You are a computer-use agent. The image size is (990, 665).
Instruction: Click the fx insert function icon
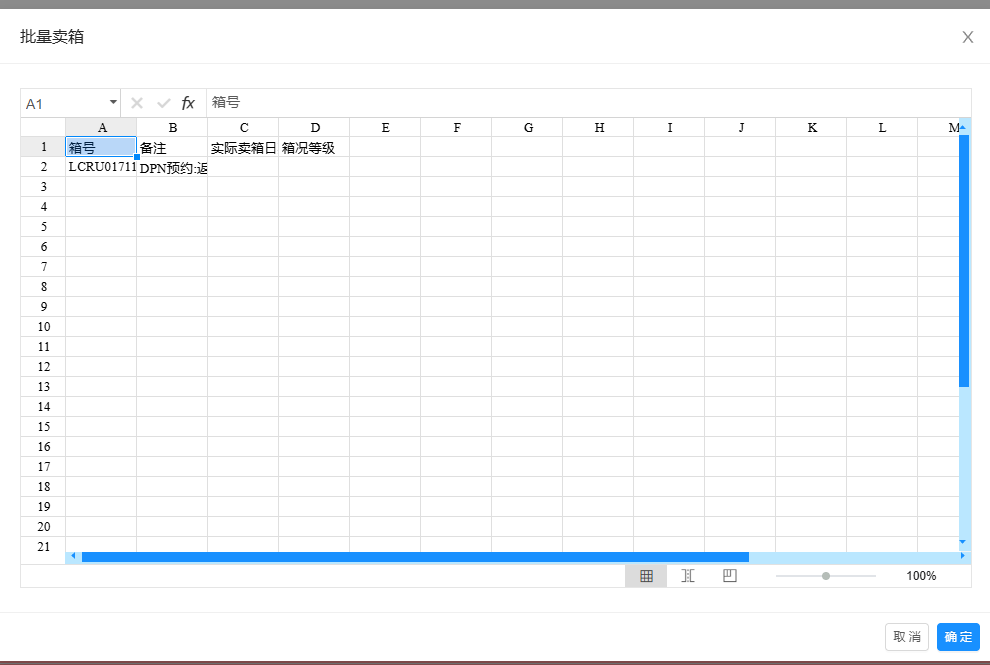[188, 103]
